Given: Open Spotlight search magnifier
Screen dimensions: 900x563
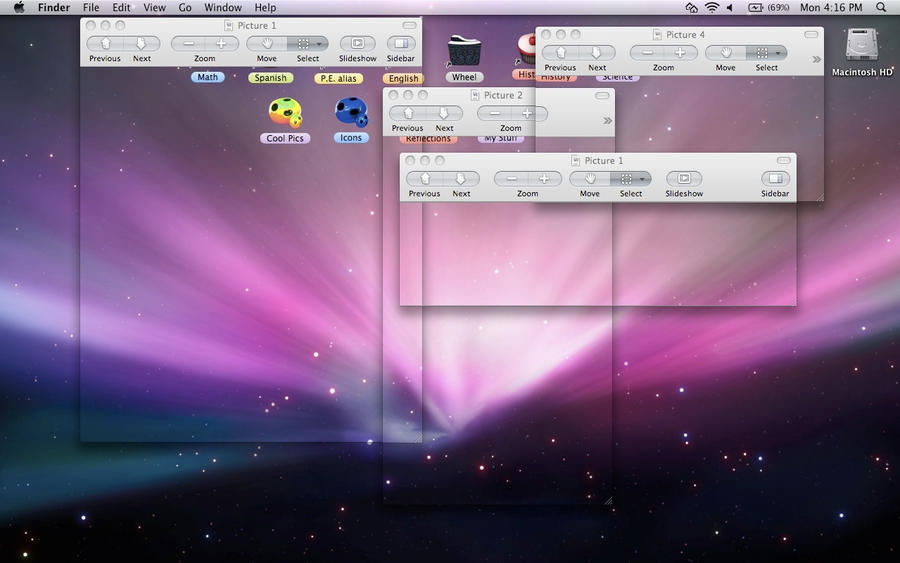Looking at the screenshot, I should tap(881, 7).
